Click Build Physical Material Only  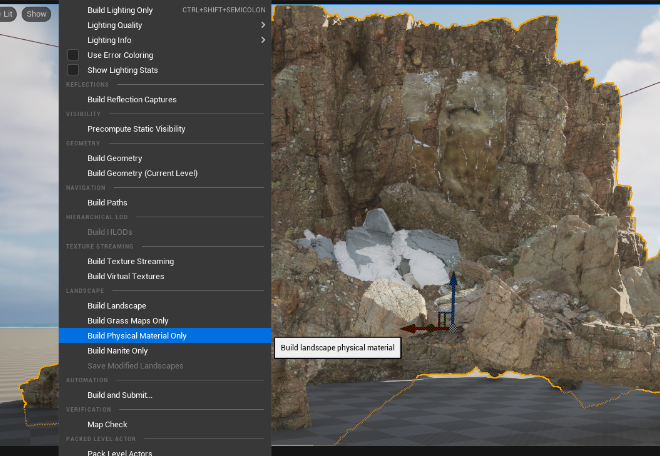pyautogui.click(x=137, y=336)
